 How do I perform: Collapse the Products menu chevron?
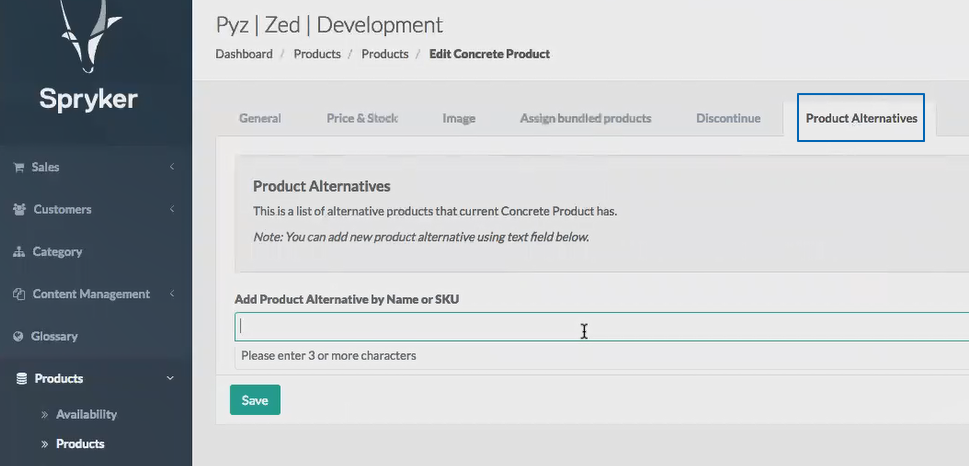click(x=171, y=379)
